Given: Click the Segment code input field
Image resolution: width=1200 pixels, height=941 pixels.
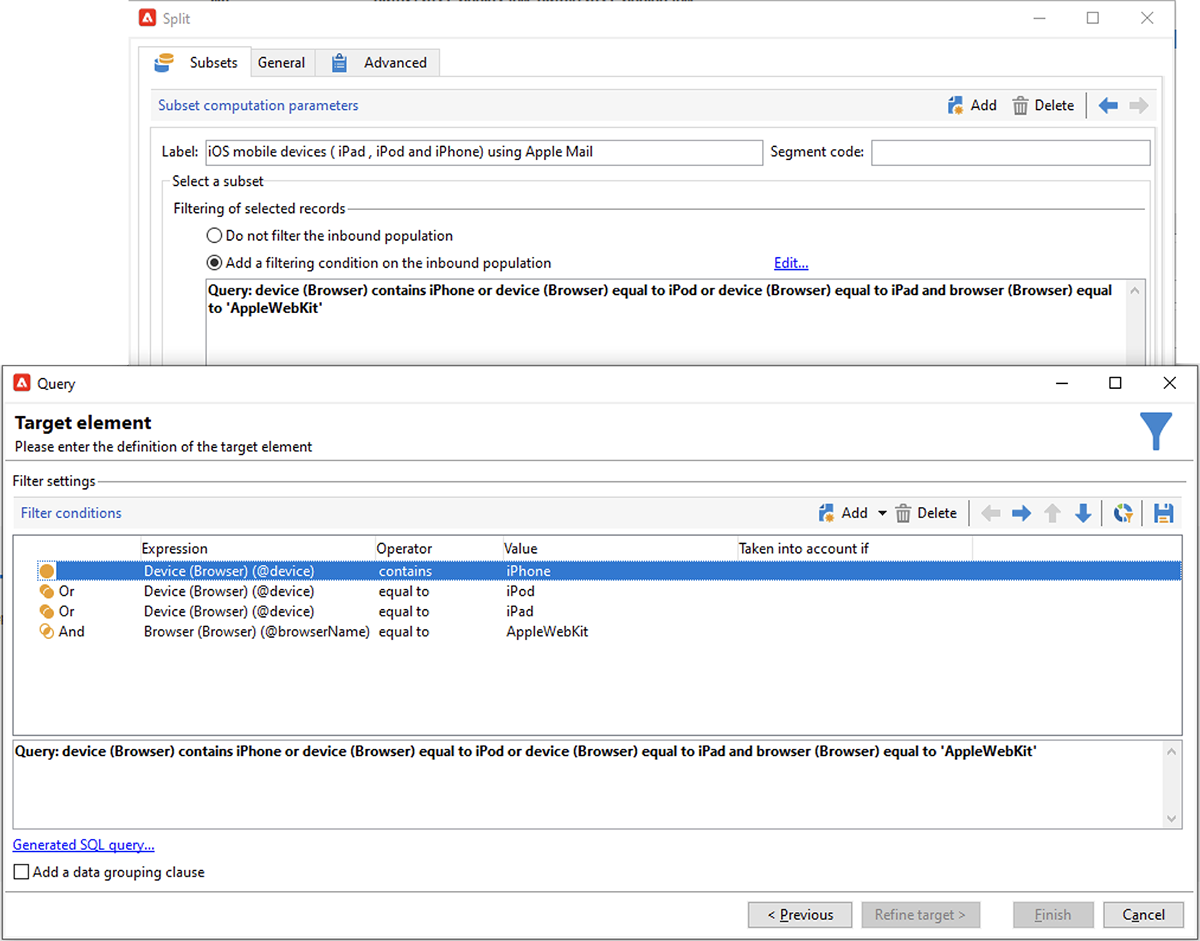Looking at the screenshot, I should point(1010,152).
